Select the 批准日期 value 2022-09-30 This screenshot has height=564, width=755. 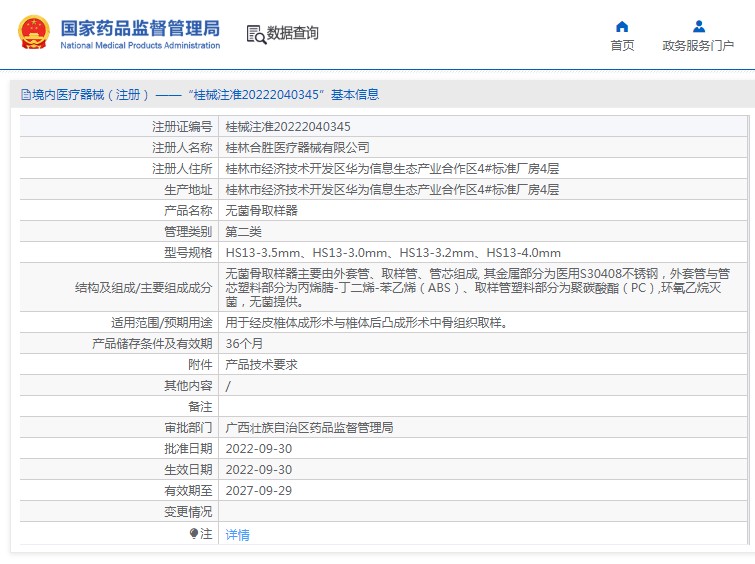tap(259, 449)
